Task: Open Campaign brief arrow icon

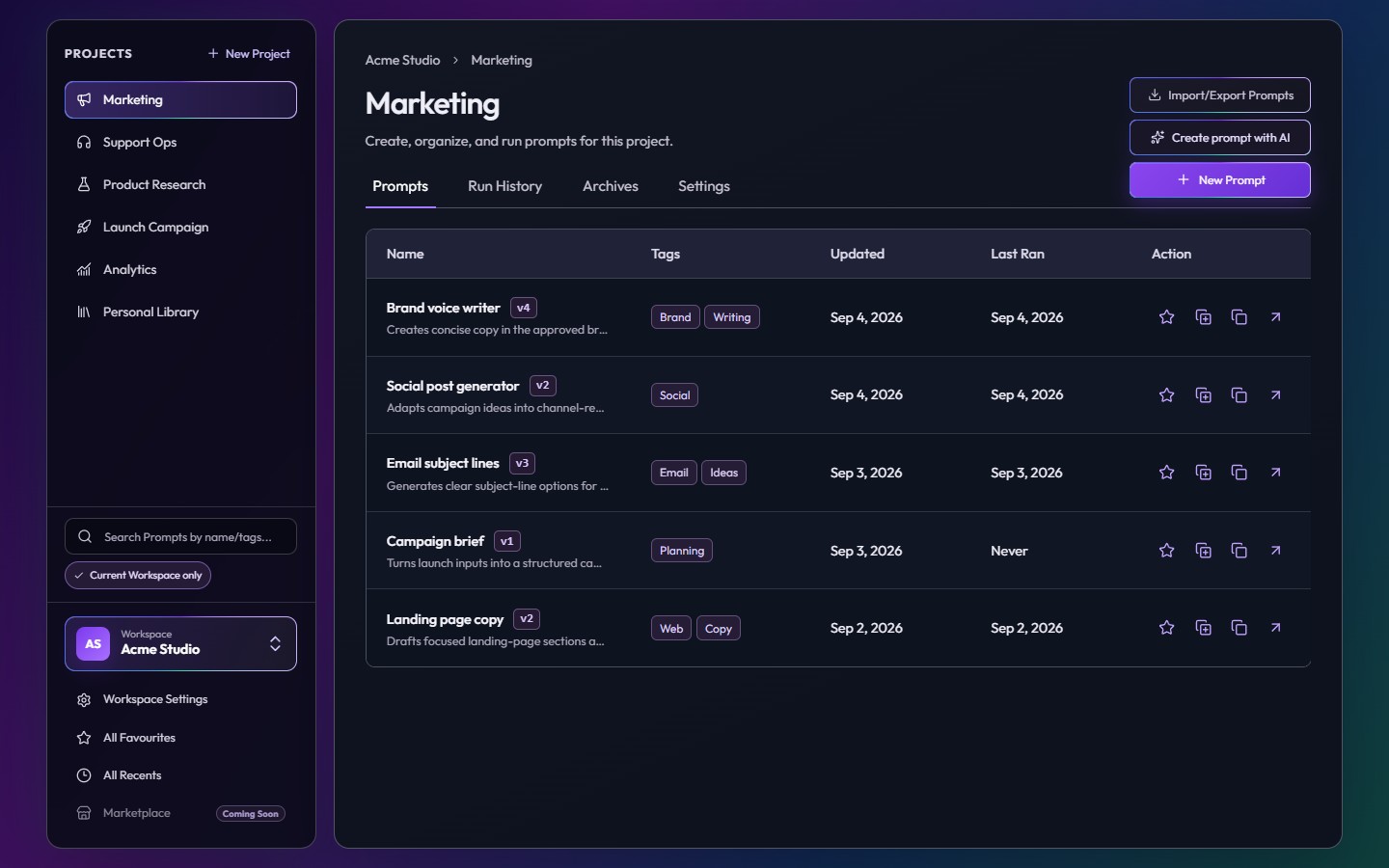Action: [x=1275, y=551]
